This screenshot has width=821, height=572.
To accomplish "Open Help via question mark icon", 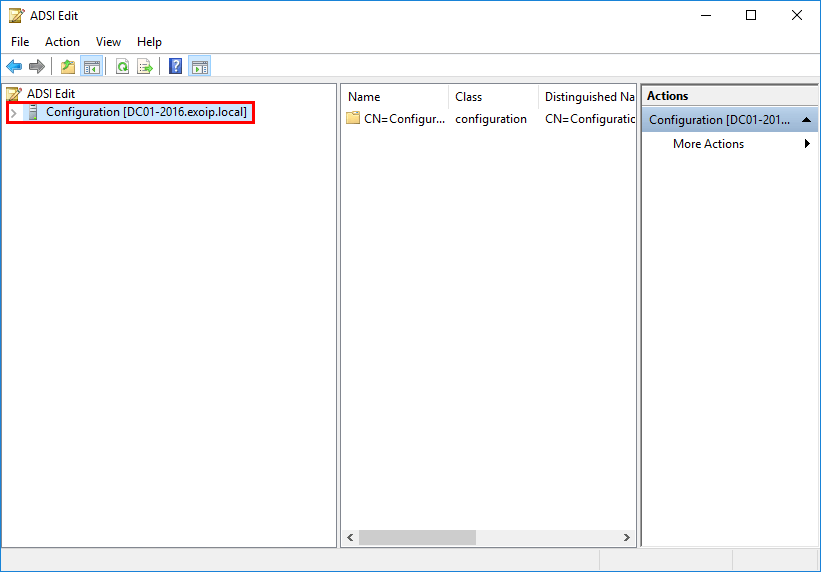I will tap(175, 66).
